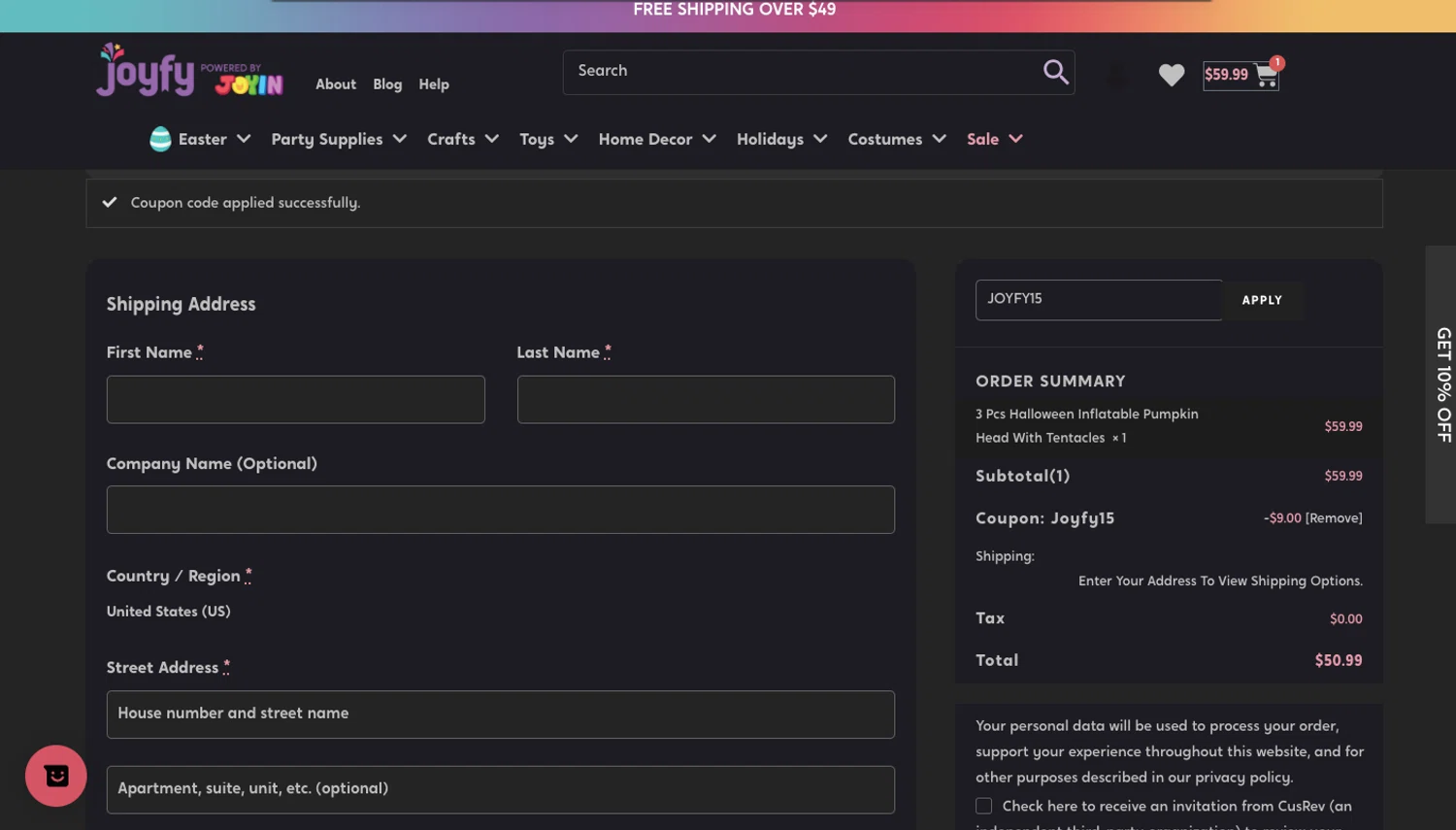Screen dimensions: 1456x830
Task: Click the Total $50.99 amount
Action: (x=1339, y=660)
